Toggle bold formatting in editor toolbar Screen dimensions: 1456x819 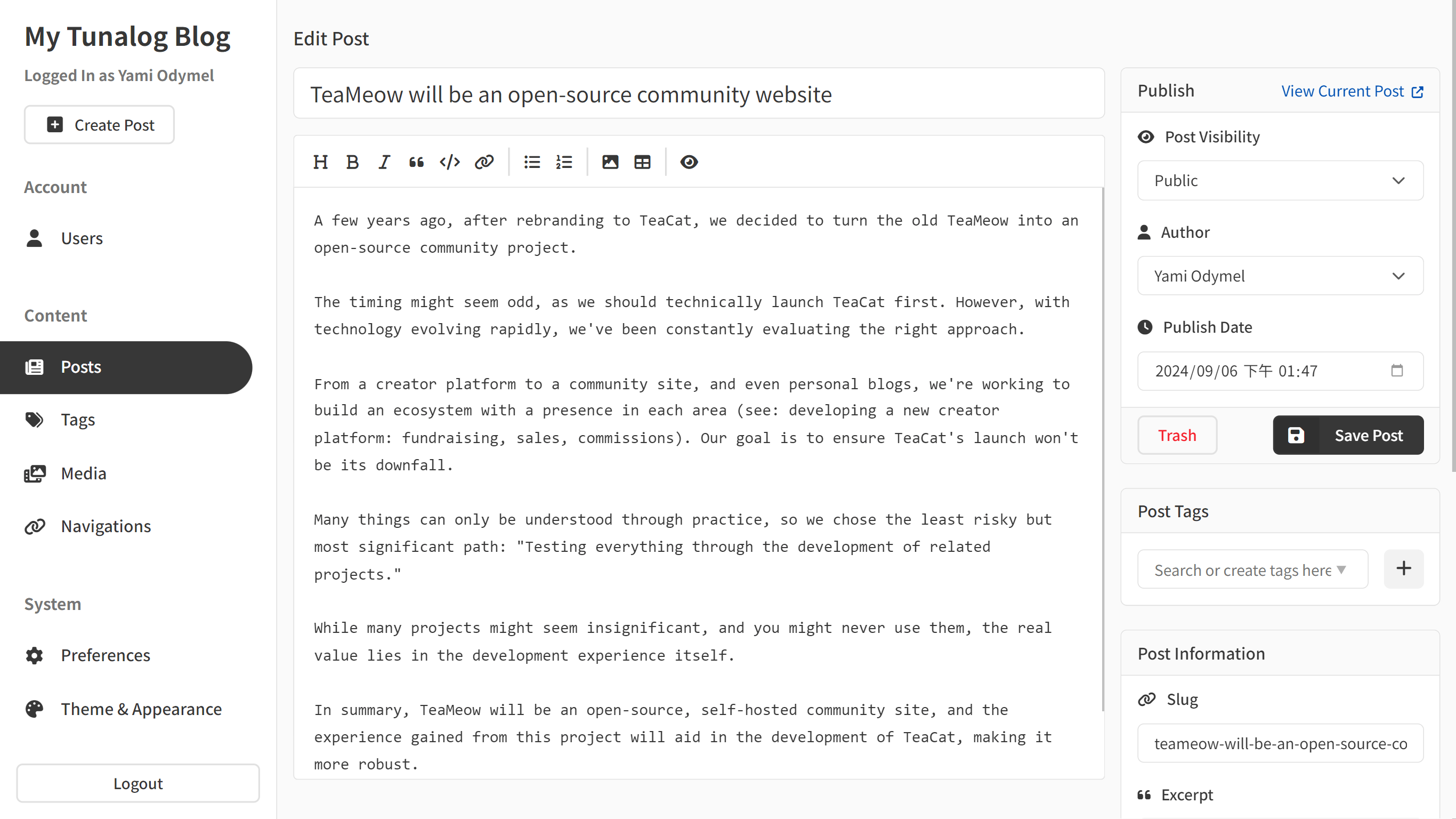352,162
